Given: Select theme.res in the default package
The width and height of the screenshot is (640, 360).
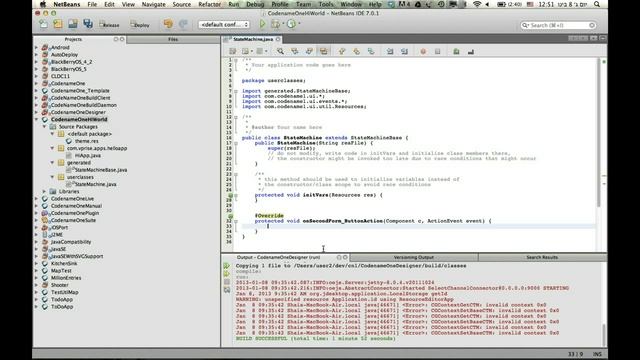Looking at the screenshot, I should 87,141.
